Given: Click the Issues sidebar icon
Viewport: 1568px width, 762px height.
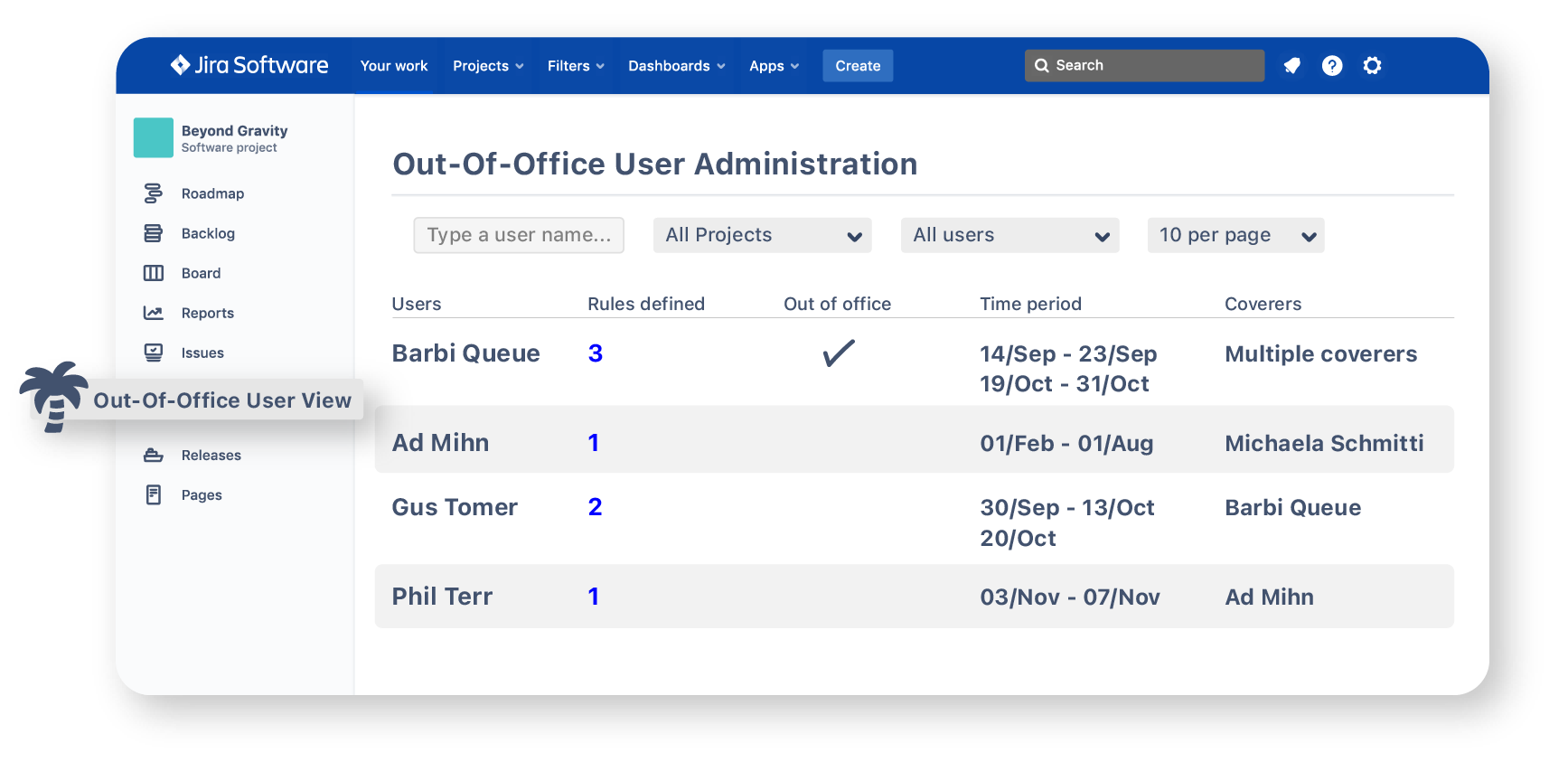Looking at the screenshot, I should pyautogui.click(x=154, y=353).
